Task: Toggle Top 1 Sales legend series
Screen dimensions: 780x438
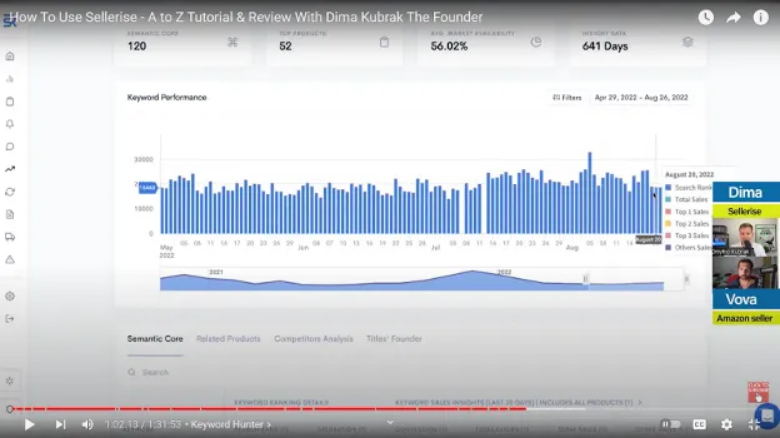Action: 687,212
